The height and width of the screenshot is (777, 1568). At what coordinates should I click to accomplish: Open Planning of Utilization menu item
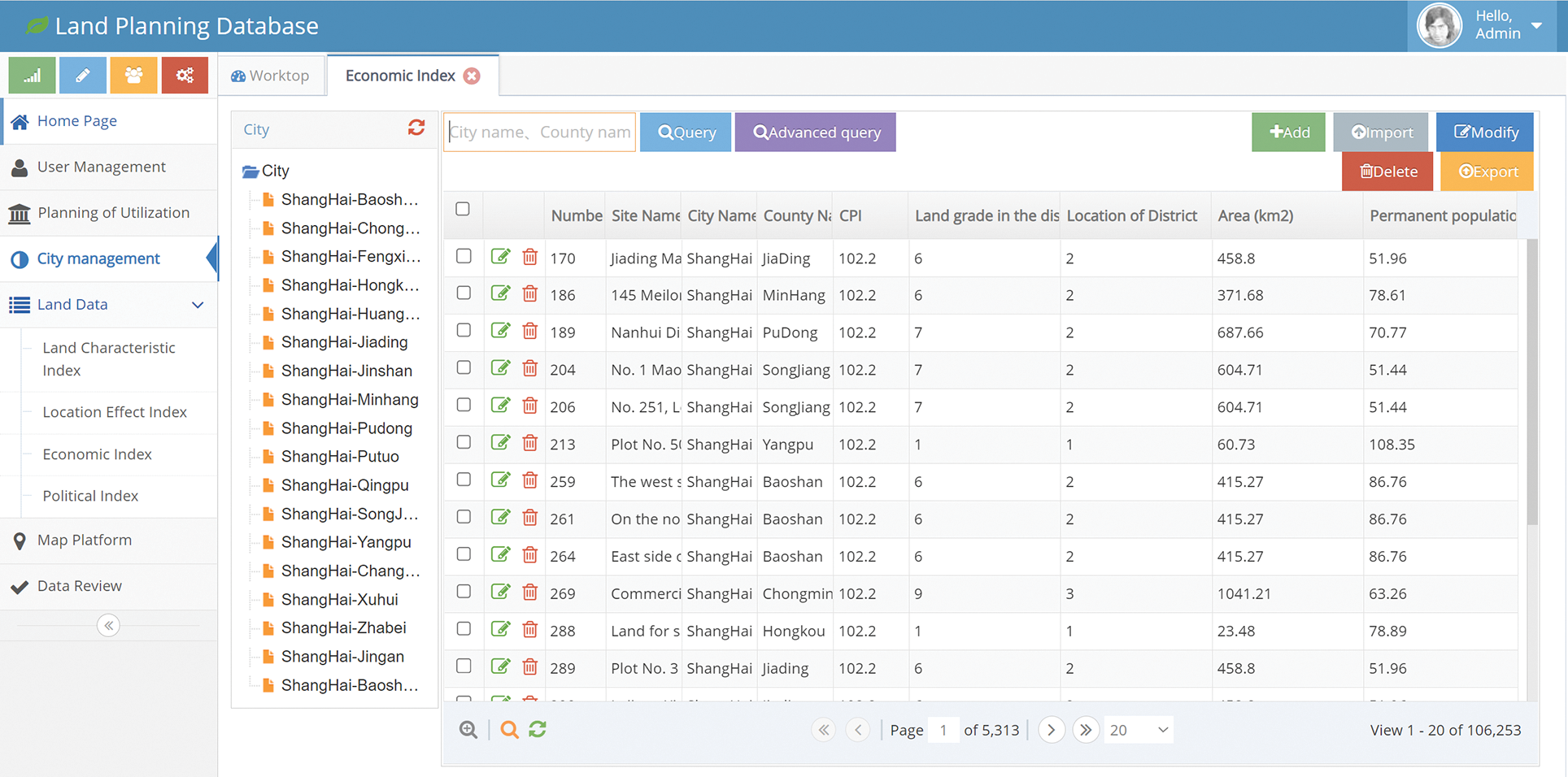tap(113, 213)
